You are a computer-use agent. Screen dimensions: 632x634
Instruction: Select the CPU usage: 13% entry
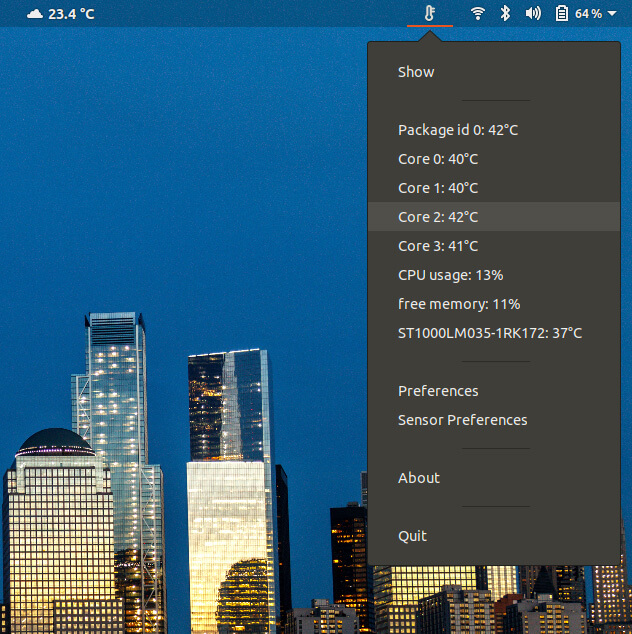pos(494,275)
